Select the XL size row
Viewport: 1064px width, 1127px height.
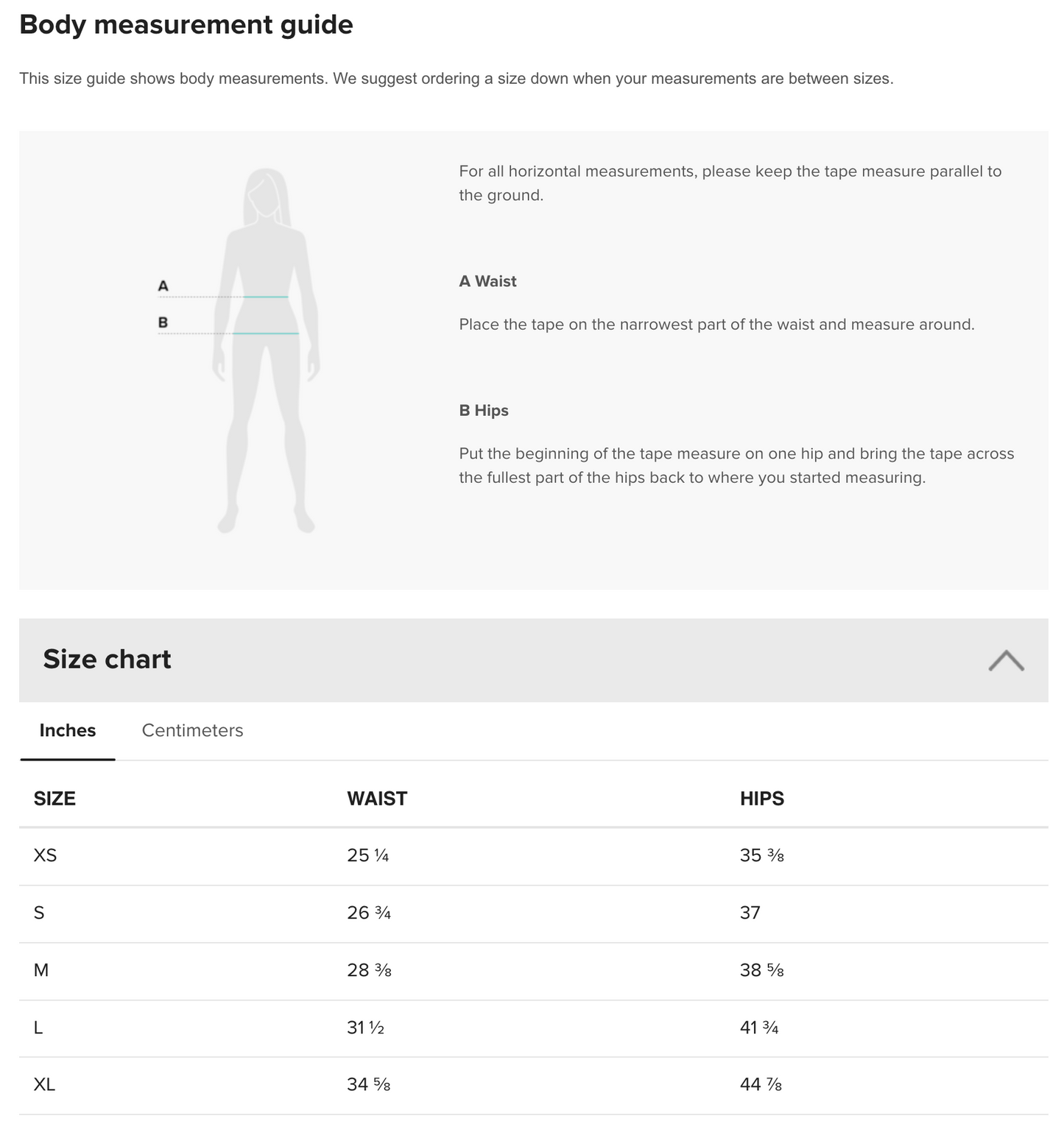click(x=44, y=1084)
